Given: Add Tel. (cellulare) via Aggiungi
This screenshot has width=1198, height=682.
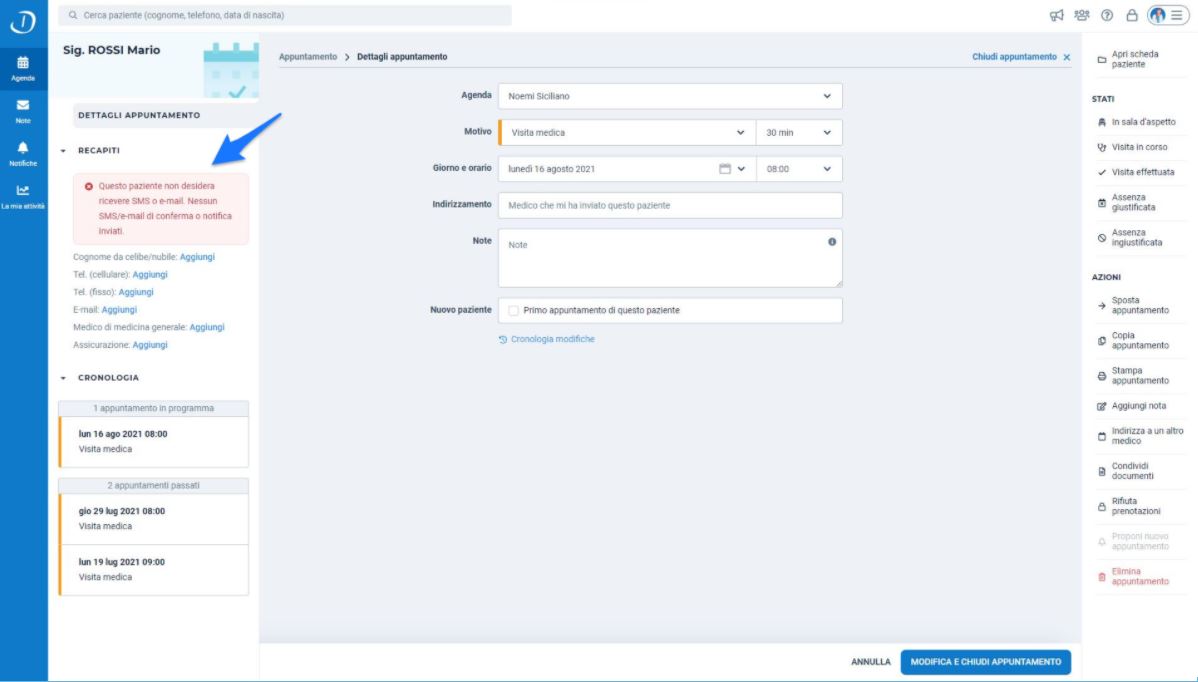Looking at the screenshot, I should tap(150, 275).
